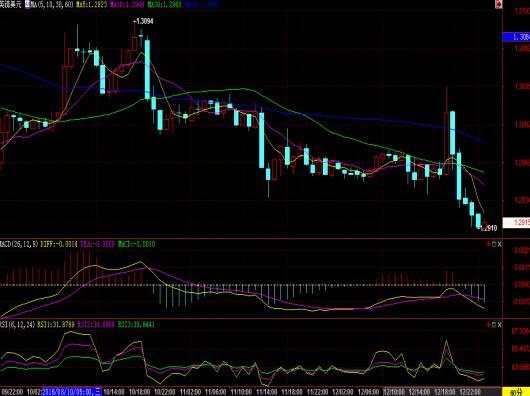Click the 1.3094 high price label

(x=143, y=21)
